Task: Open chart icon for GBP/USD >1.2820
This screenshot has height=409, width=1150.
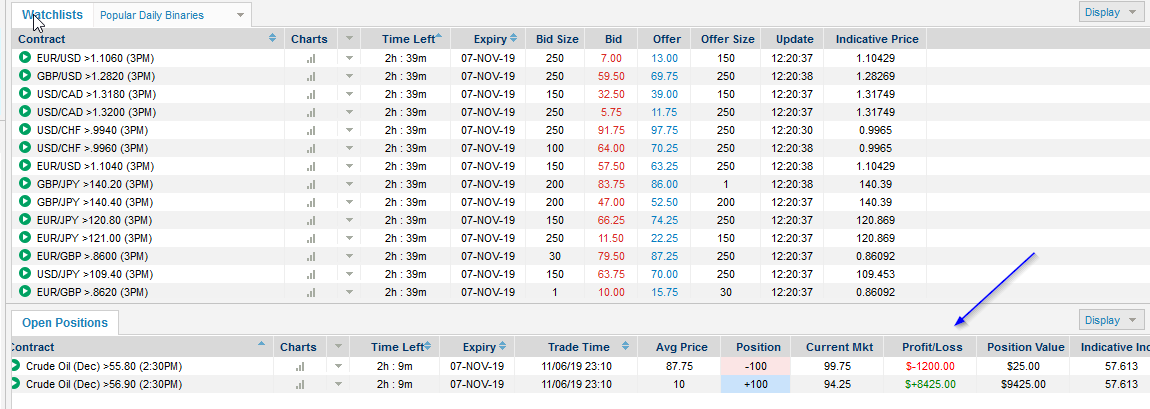Action: (310, 76)
